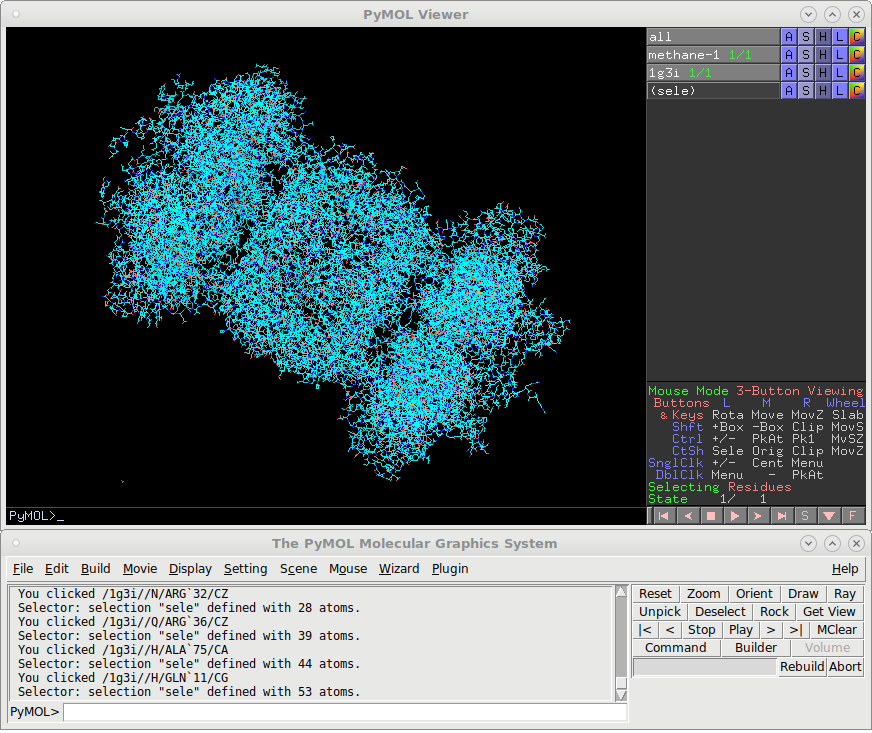Open the File menu
The width and height of the screenshot is (872, 733).
pyautogui.click(x=23, y=568)
